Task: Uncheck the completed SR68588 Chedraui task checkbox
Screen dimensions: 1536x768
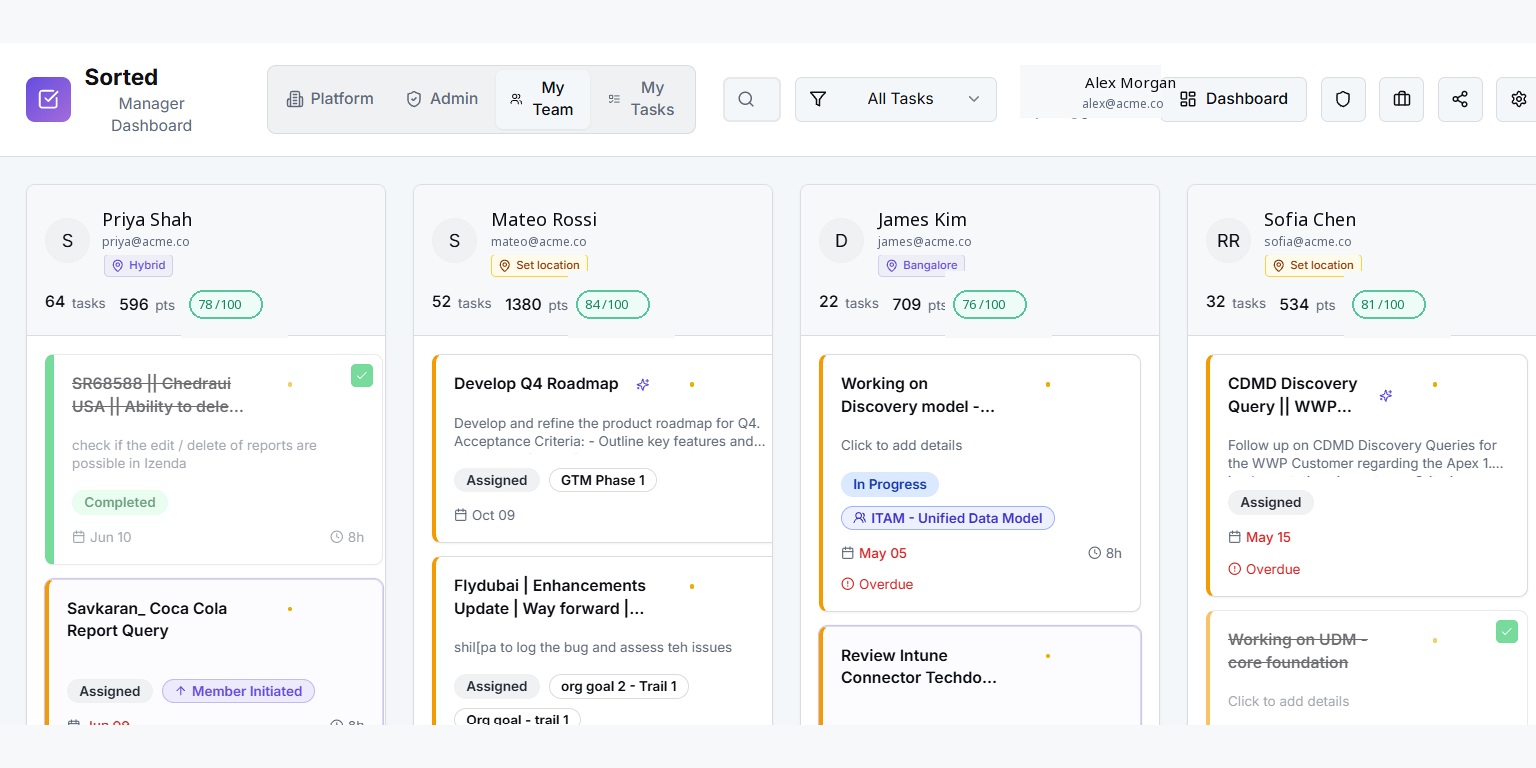Action: (362, 375)
